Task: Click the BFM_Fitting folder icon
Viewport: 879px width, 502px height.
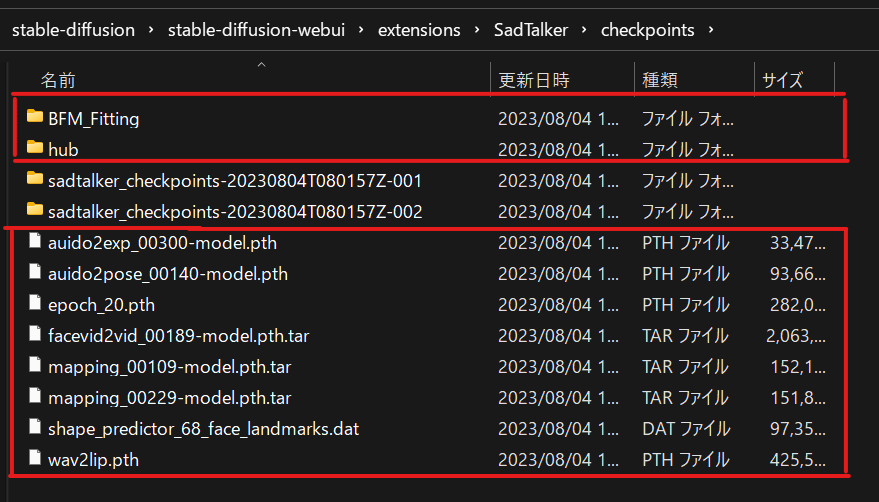Action: pyautogui.click(x=35, y=117)
